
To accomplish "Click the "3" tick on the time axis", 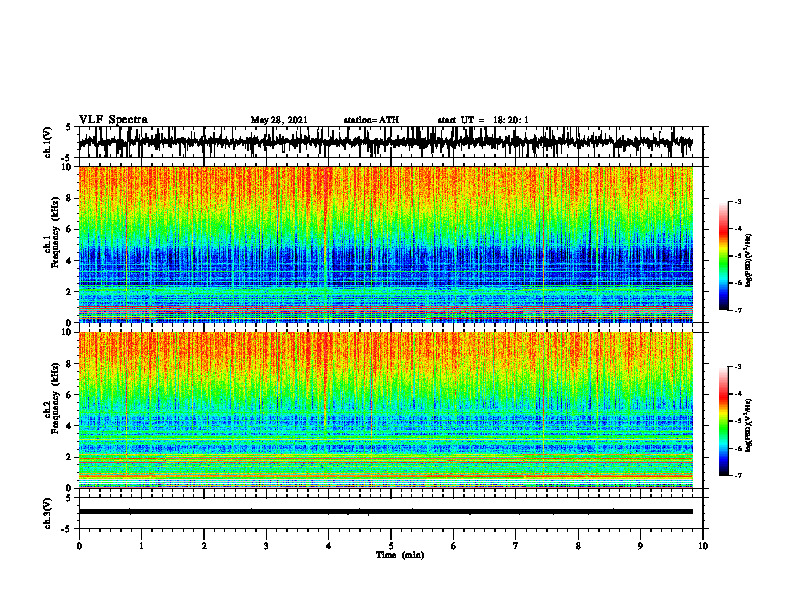I will pyautogui.click(x=266, y=546).
